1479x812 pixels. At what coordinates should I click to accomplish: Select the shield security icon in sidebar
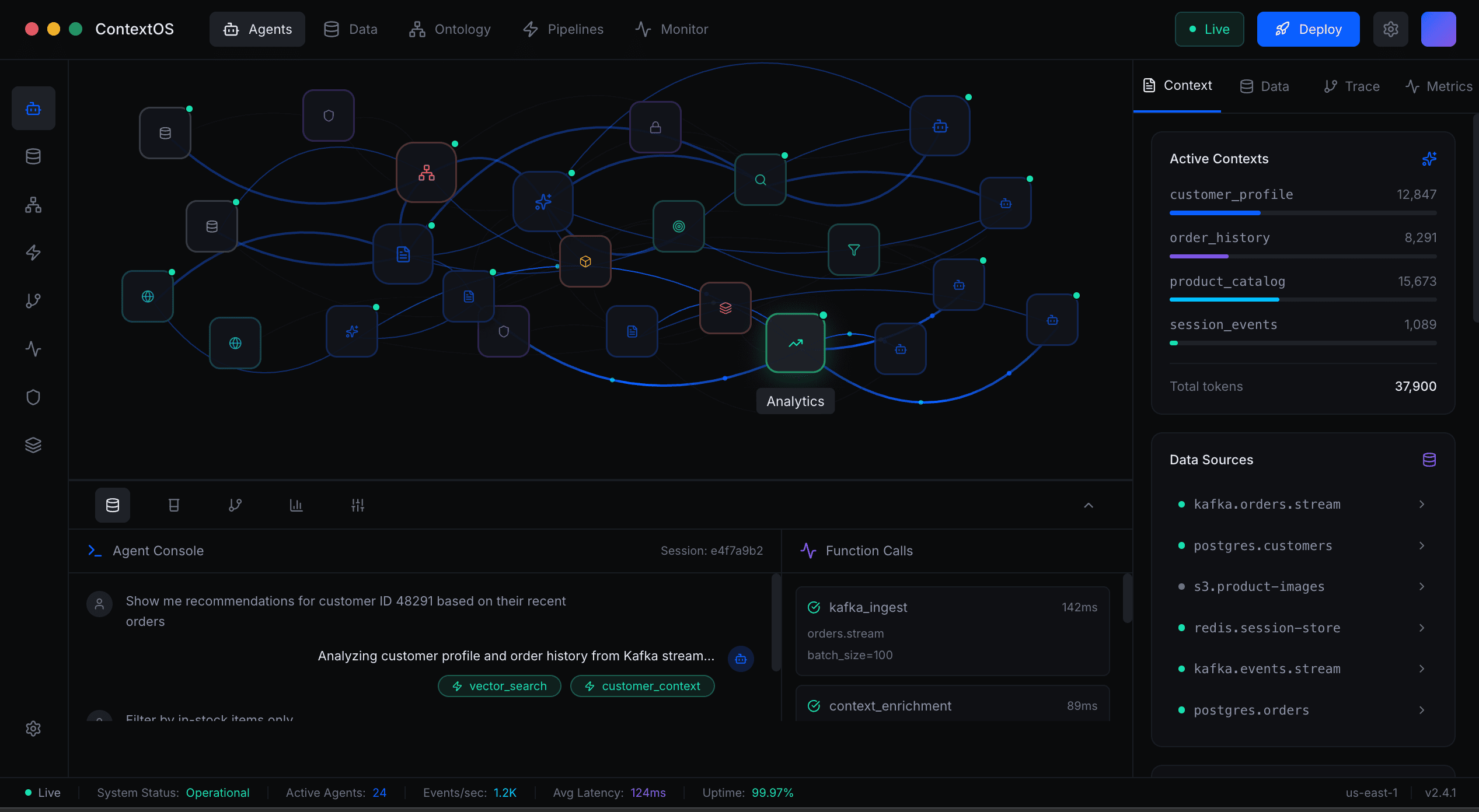(x=33, y=397)
